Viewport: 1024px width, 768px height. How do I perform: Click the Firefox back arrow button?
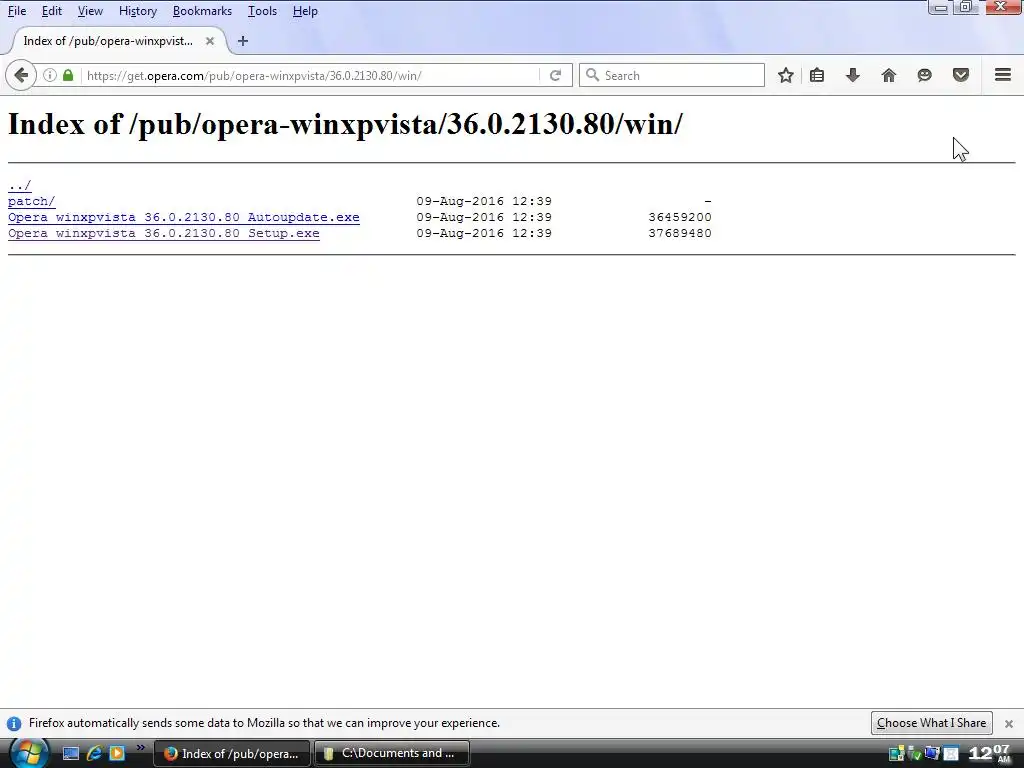21,75
